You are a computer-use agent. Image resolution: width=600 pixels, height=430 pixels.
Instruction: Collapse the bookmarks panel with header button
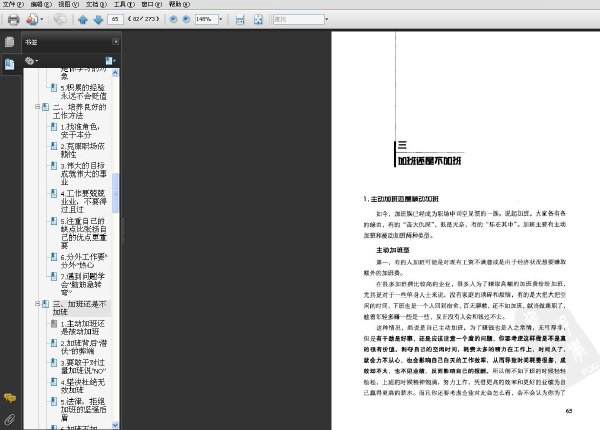point(115,42)
